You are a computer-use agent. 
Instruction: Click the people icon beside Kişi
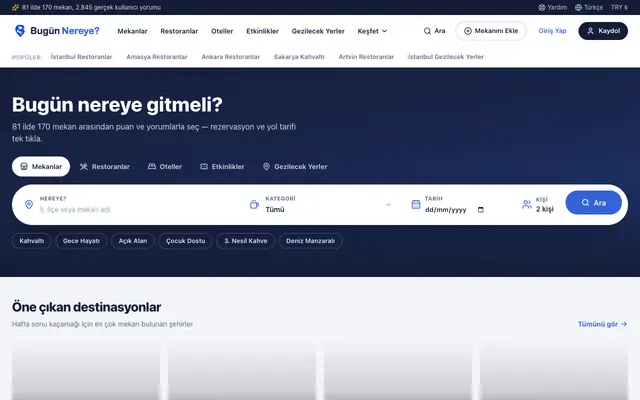527,204
